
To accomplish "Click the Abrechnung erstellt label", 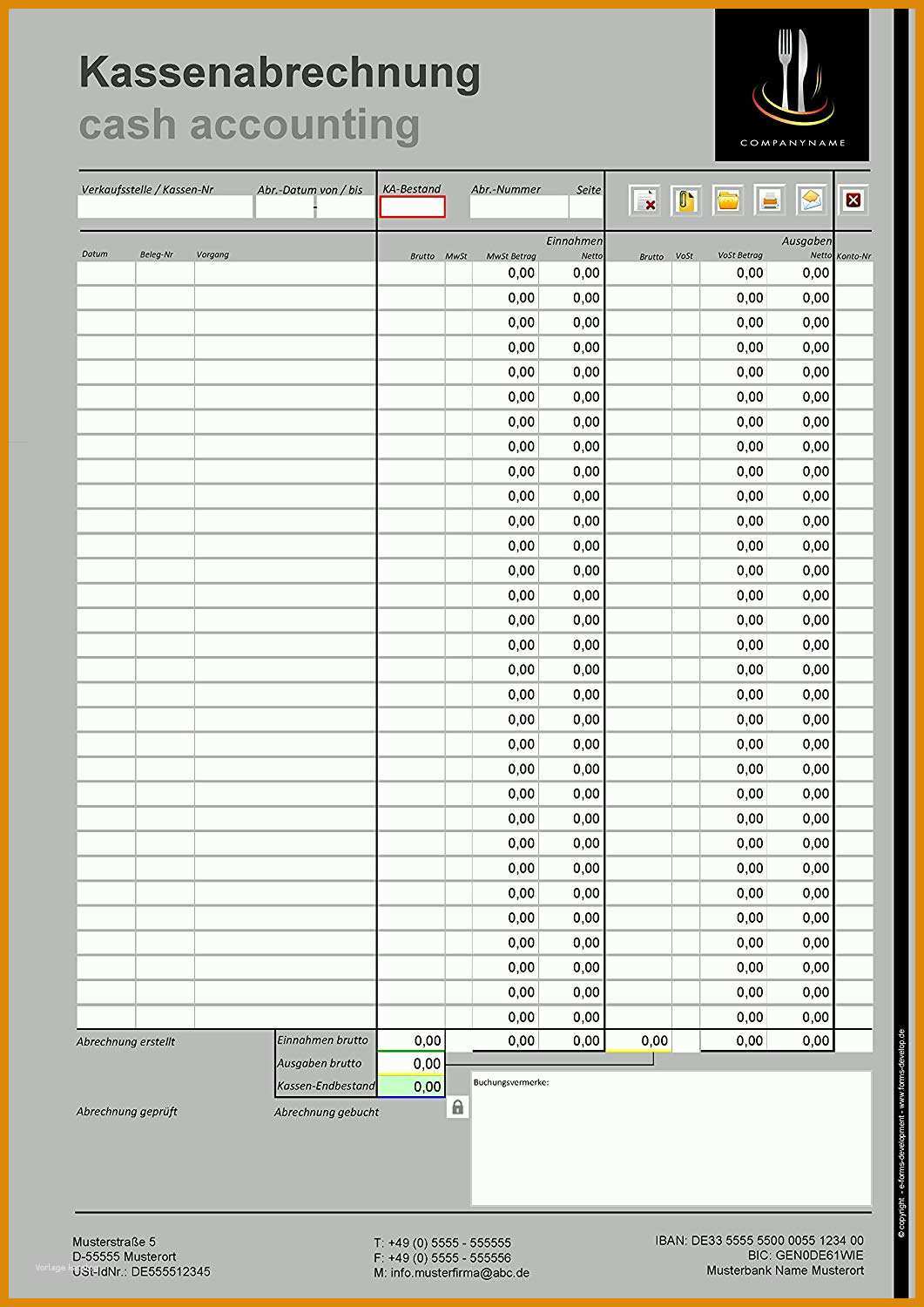I will [x=125, y=1041].
